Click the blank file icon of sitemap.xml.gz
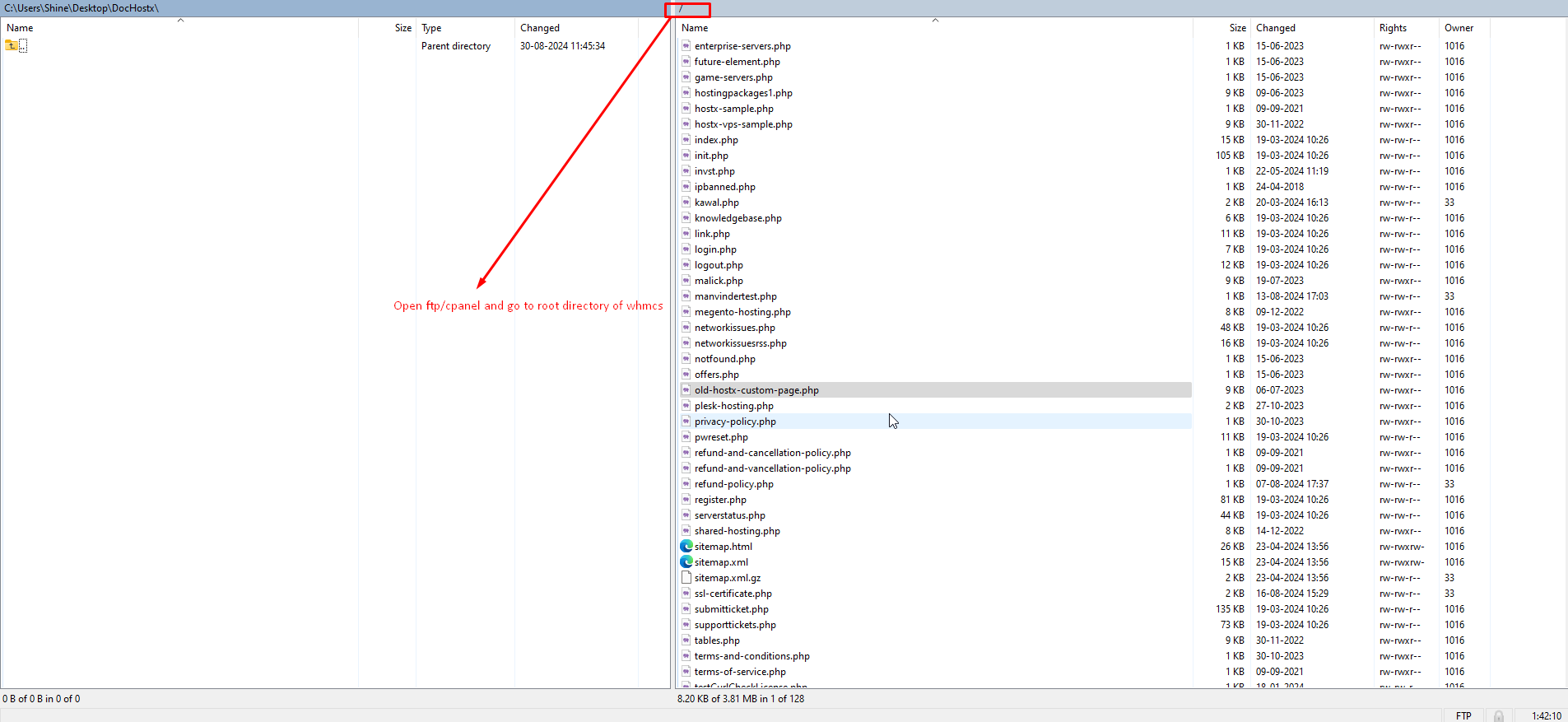The width and height of the screenshot is (1568, 722). pyautogui.click(x=686, y=578)
